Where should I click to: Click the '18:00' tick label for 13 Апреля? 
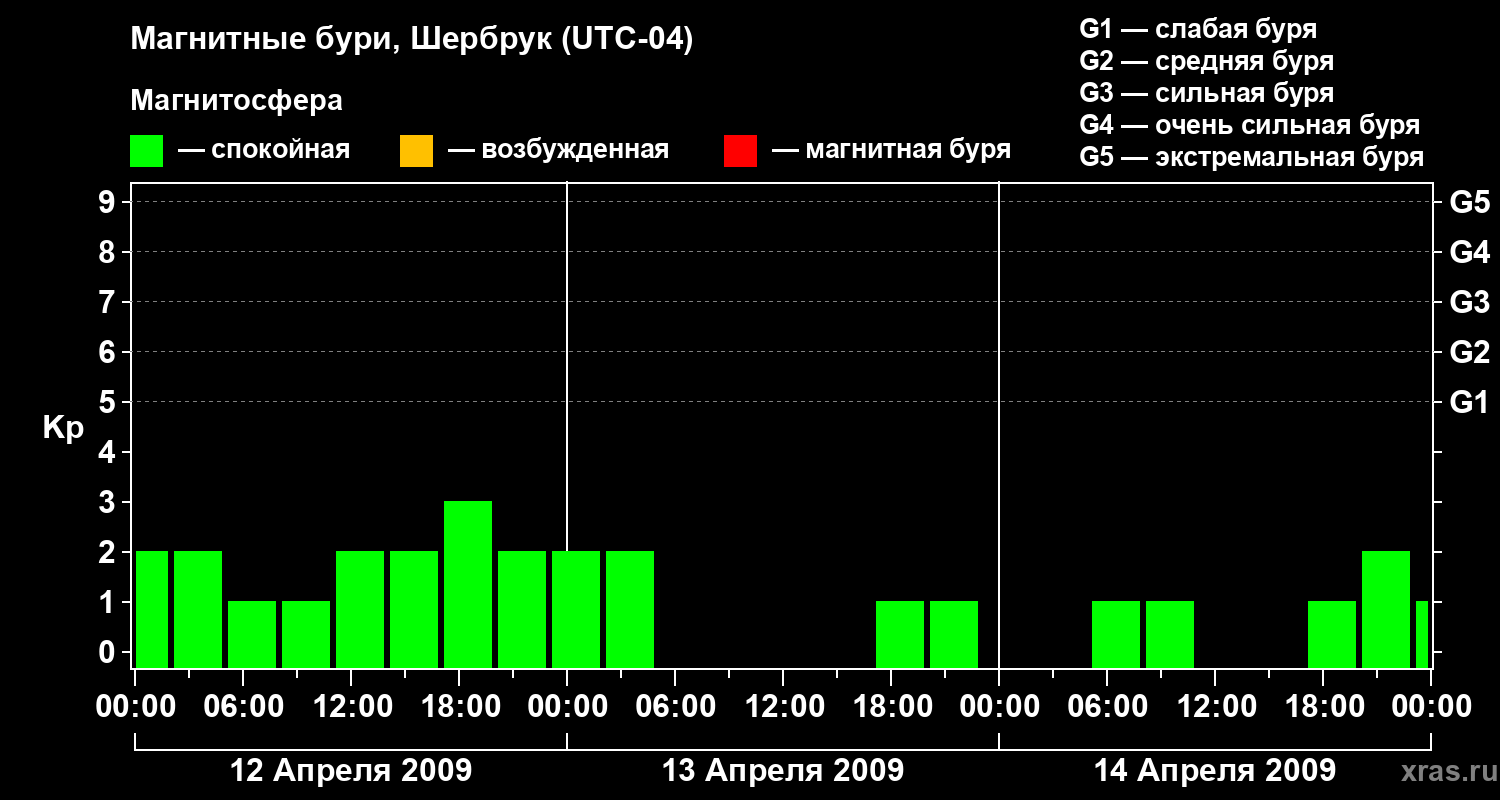click(x=891, y=707)
